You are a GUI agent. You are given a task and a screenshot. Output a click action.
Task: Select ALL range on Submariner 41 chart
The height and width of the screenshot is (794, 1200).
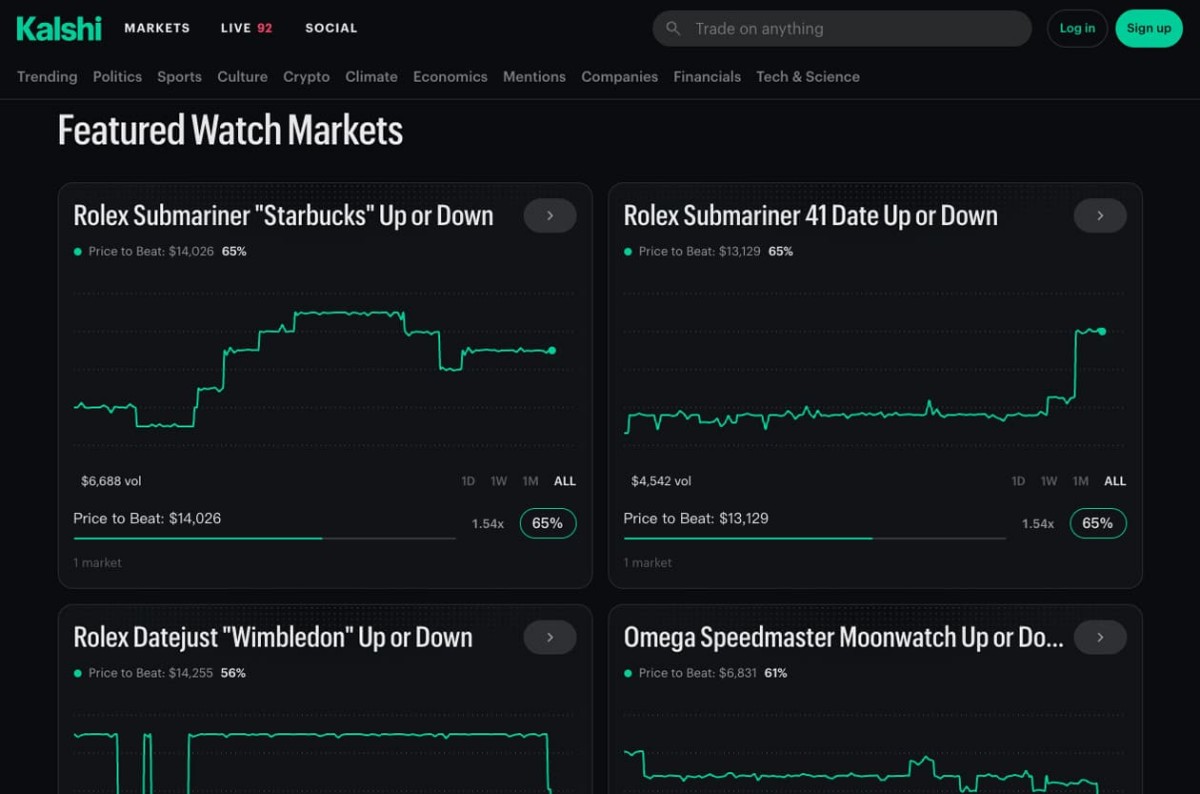(x=1115, y=481)
